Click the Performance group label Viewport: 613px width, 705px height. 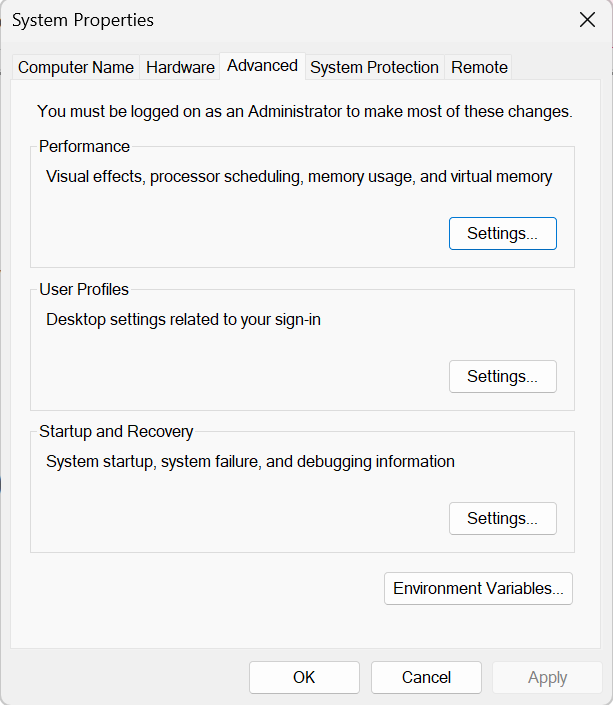[x=84, y=147]
